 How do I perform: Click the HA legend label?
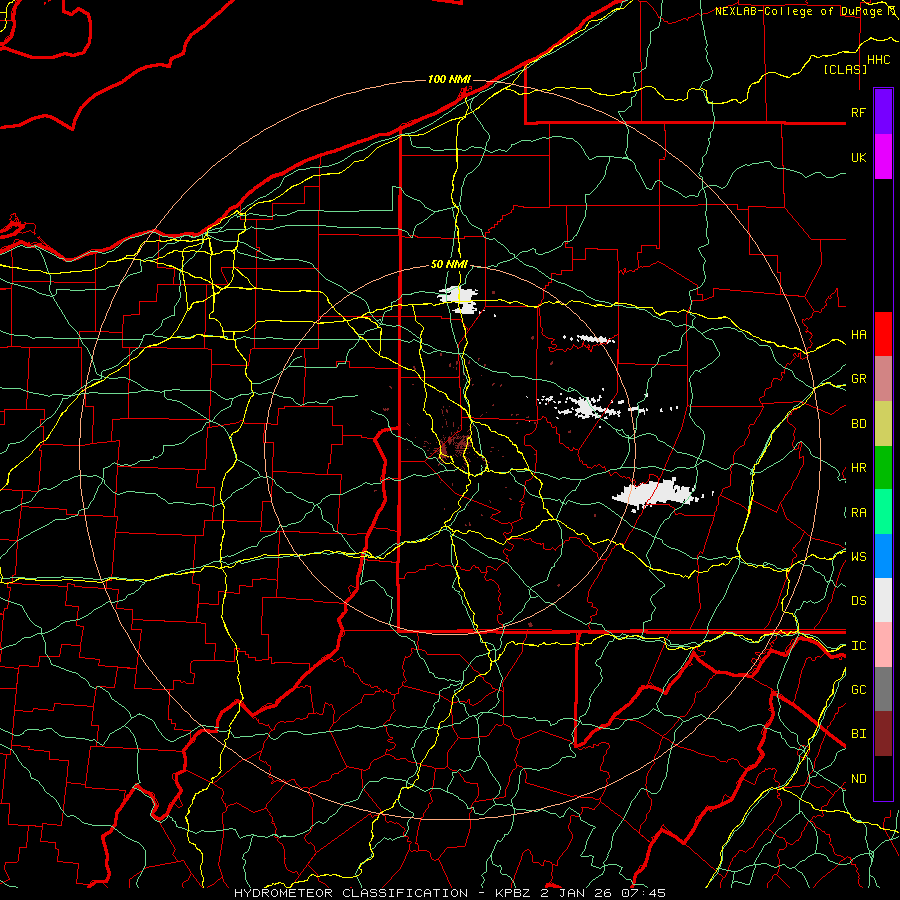click(858, 334)
